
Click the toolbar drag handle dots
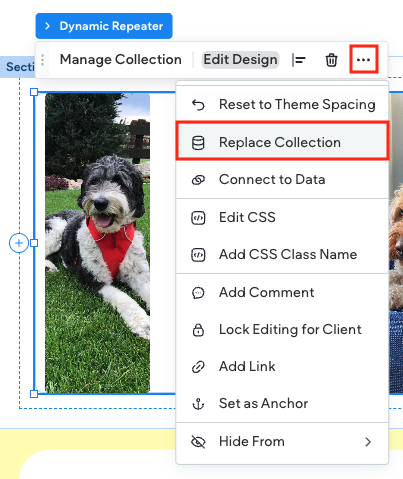[43, 60]
